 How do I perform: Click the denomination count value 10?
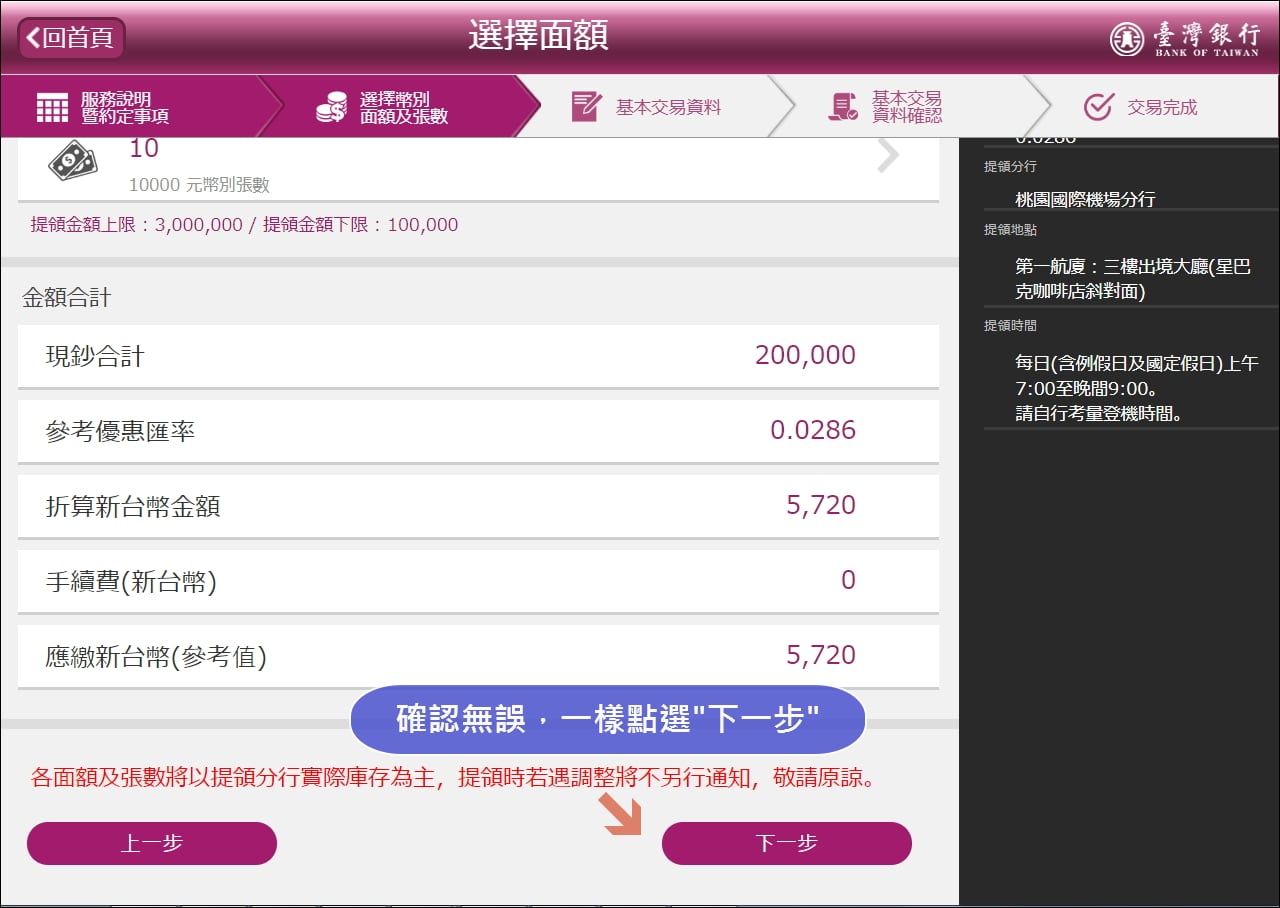[x=144, y=148]
